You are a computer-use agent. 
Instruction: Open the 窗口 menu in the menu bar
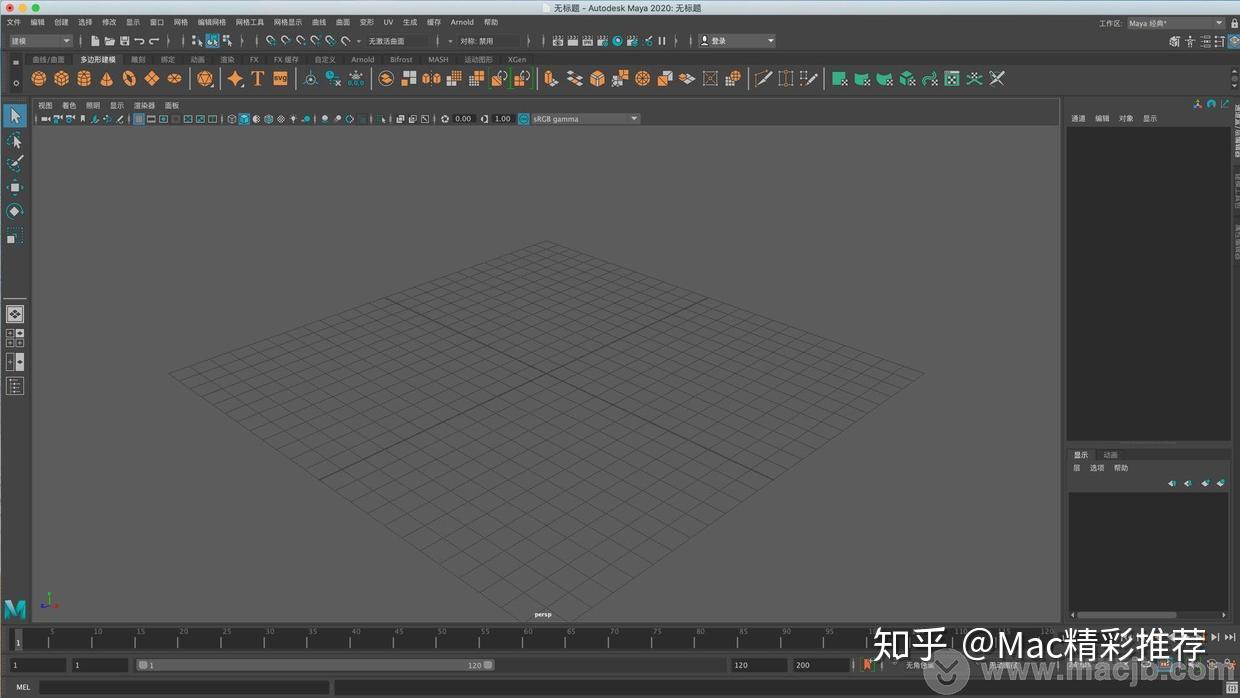pyautogui.click(x=156, y=21)
